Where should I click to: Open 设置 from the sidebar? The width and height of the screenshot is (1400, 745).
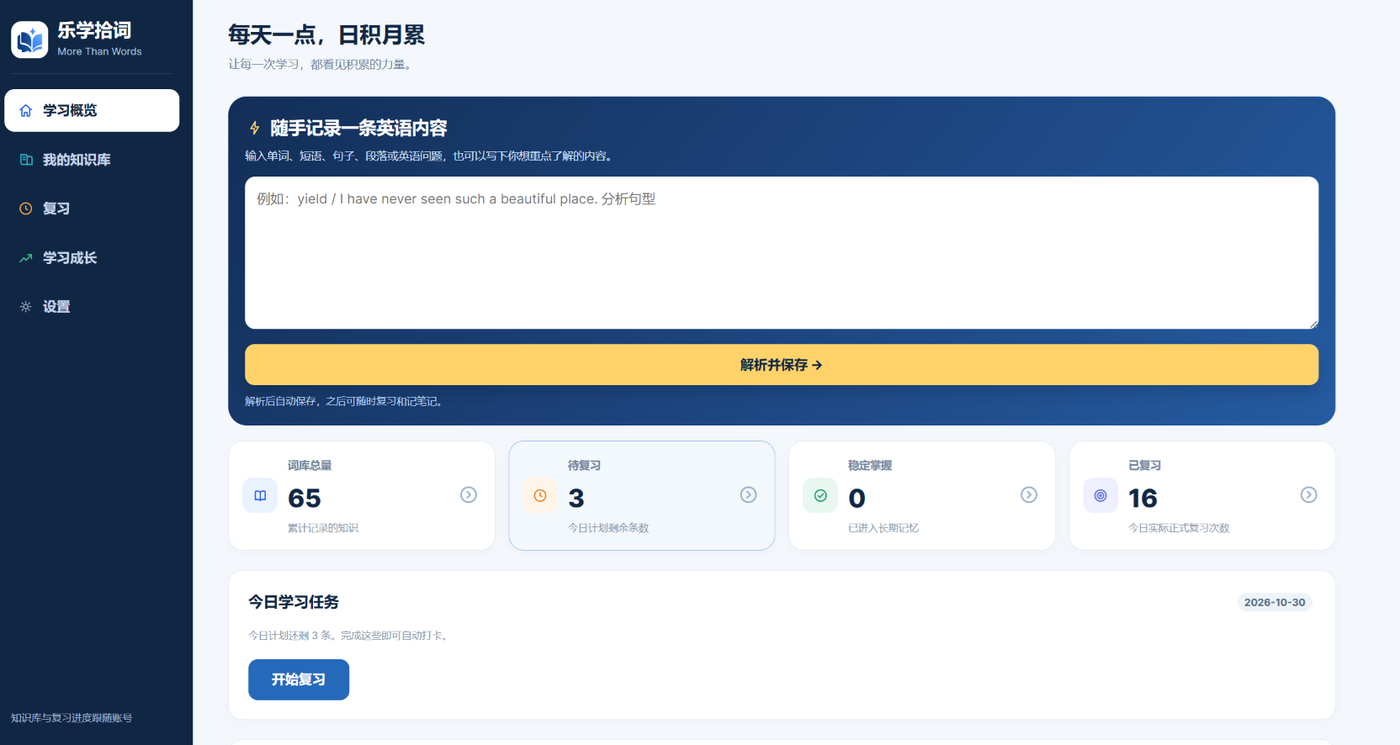click(92, 306)
